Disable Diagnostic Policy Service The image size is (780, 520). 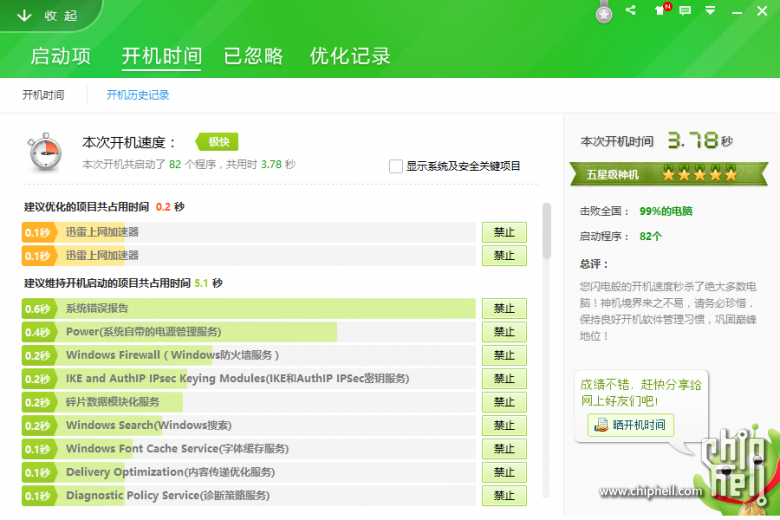pyautogui.click(x=504, y=496)
